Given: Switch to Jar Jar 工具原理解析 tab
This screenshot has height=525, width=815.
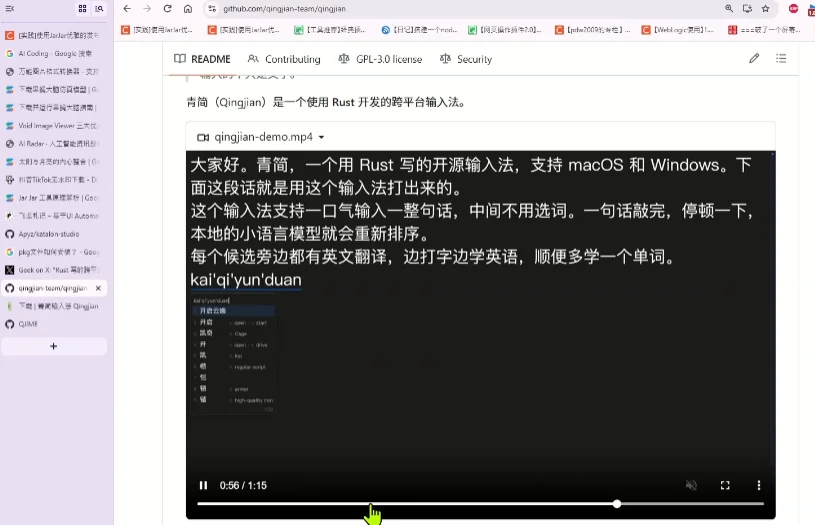Looking at the screenshot, I should 54,198.
